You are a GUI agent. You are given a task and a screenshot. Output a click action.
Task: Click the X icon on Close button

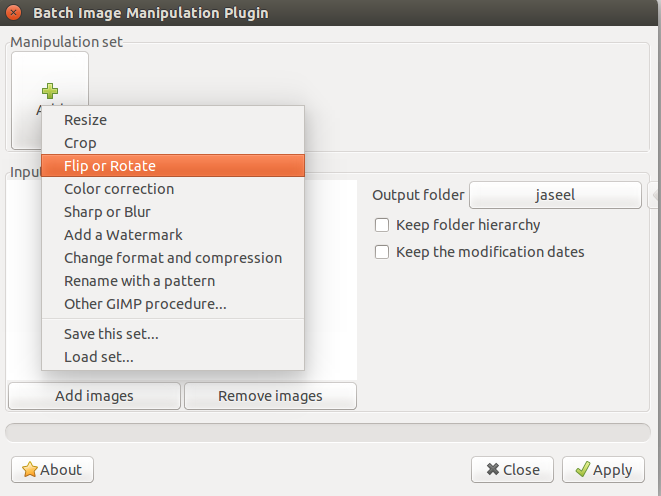[x=492, y=469]
